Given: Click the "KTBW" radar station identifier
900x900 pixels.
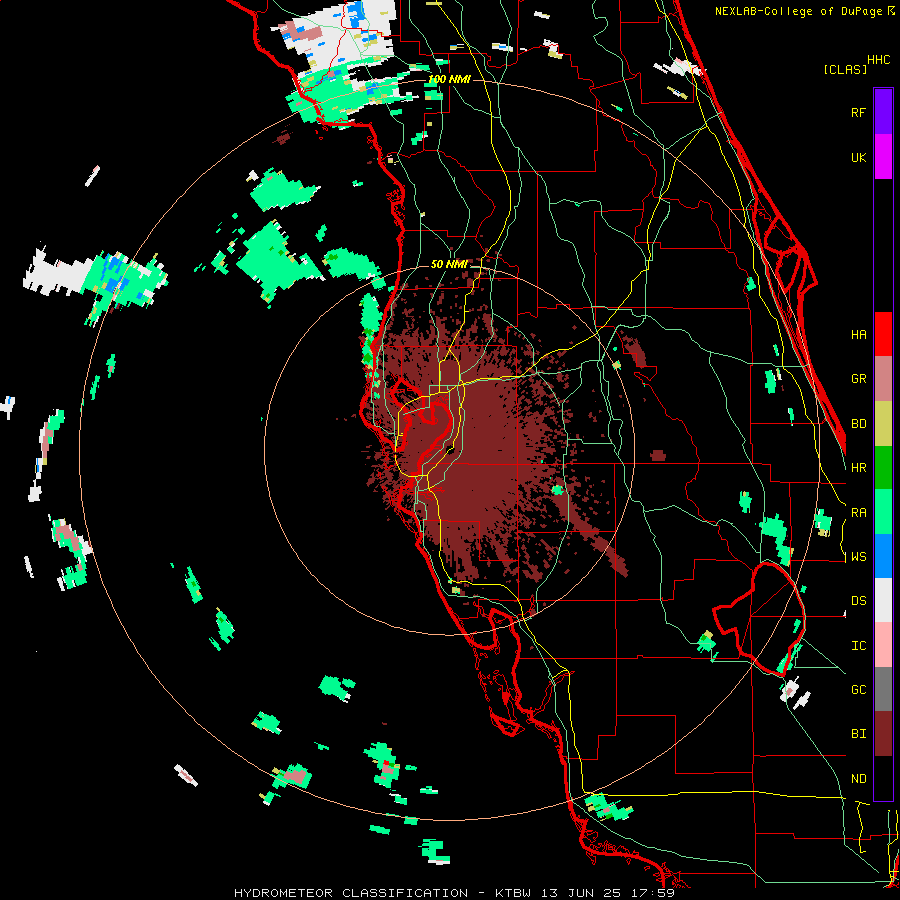Looking at the screenshot, I should 513,893.
